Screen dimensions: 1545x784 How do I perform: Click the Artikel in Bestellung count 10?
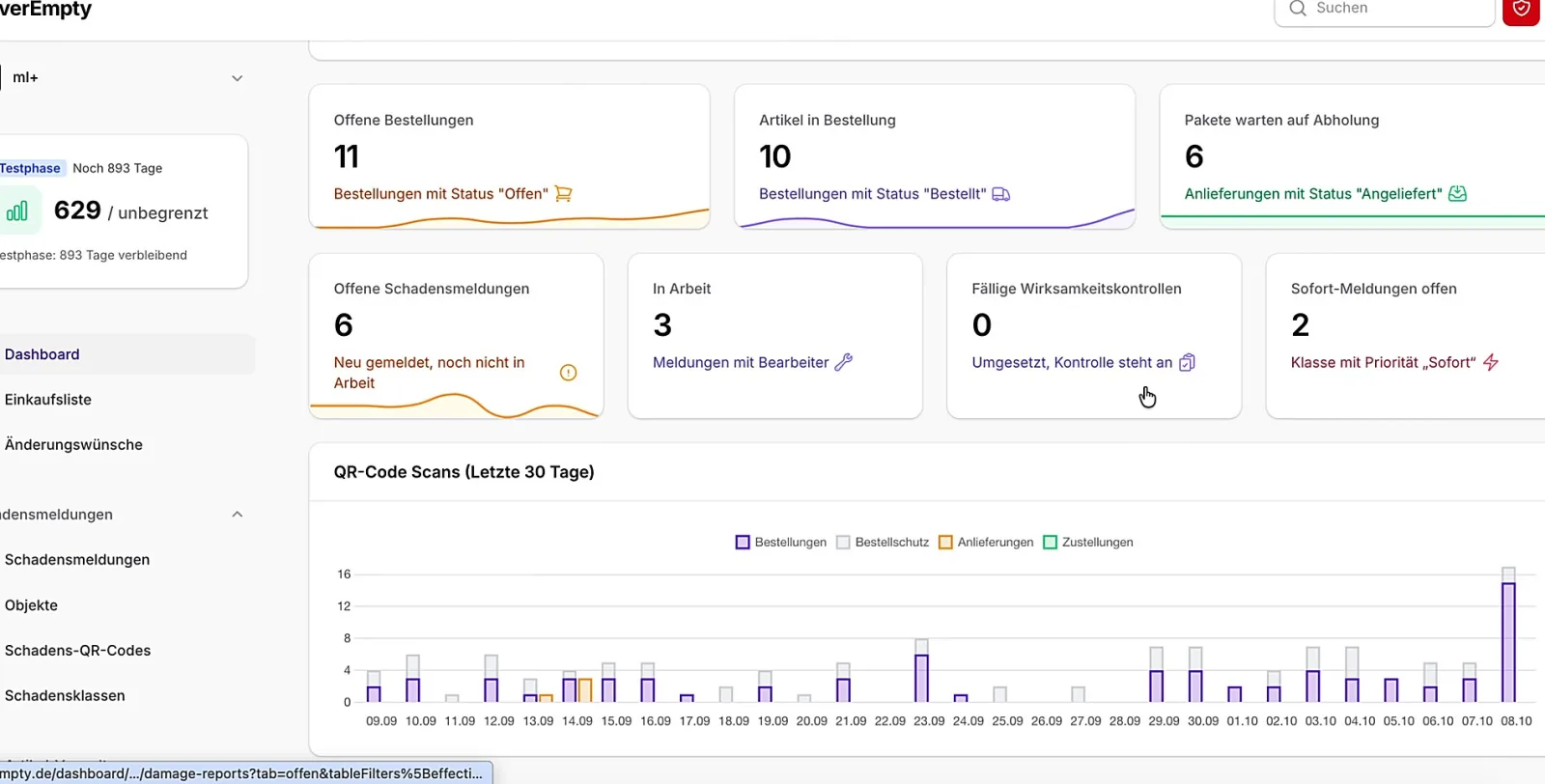click(775, 156)
